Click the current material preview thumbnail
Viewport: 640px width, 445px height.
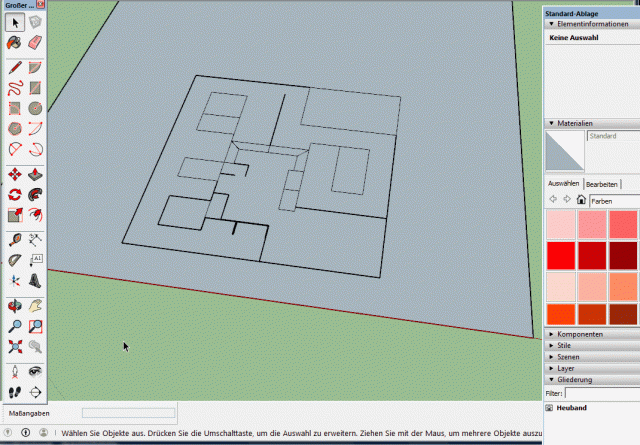tap(565, 151)
